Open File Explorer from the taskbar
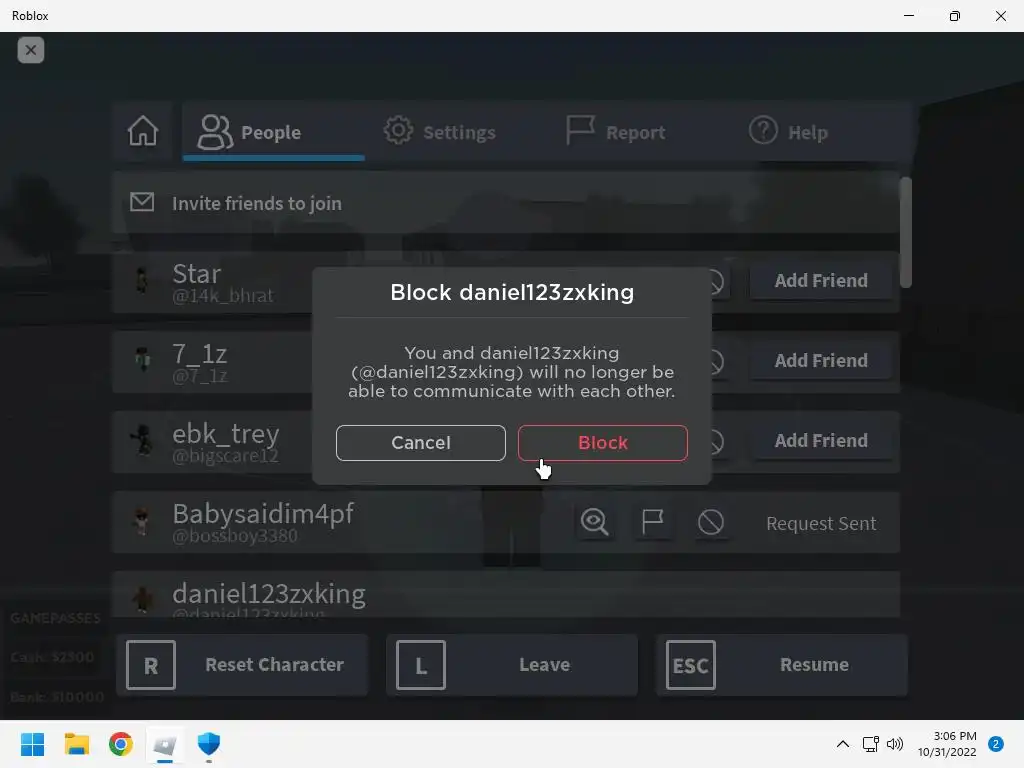Viewport: 1024px width, 768px height. 76,744
